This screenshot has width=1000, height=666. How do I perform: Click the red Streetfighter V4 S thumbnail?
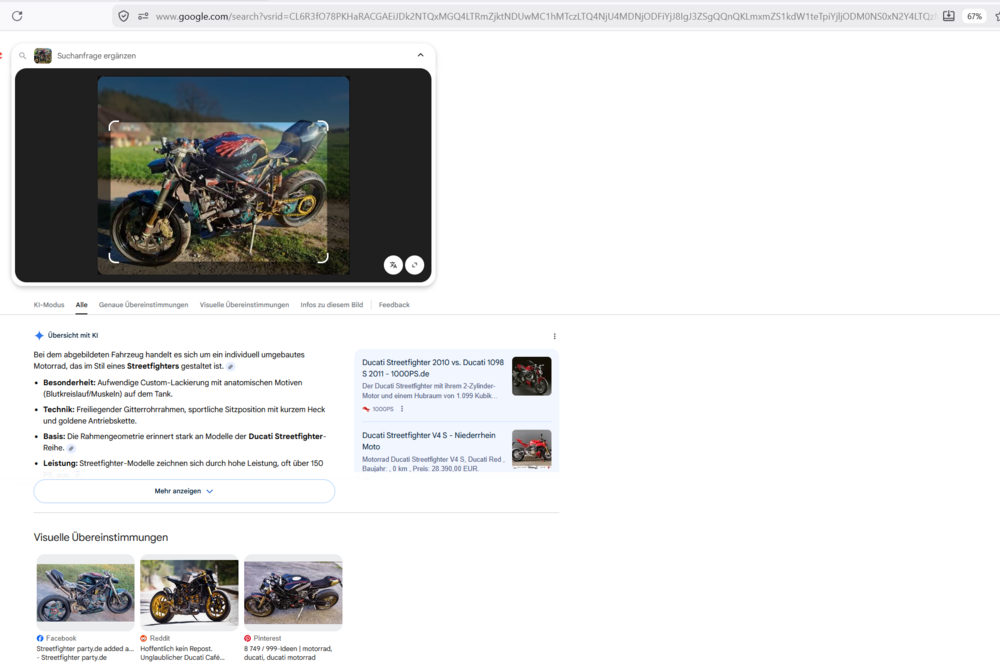pyautogui.click(x=532, y=449)
